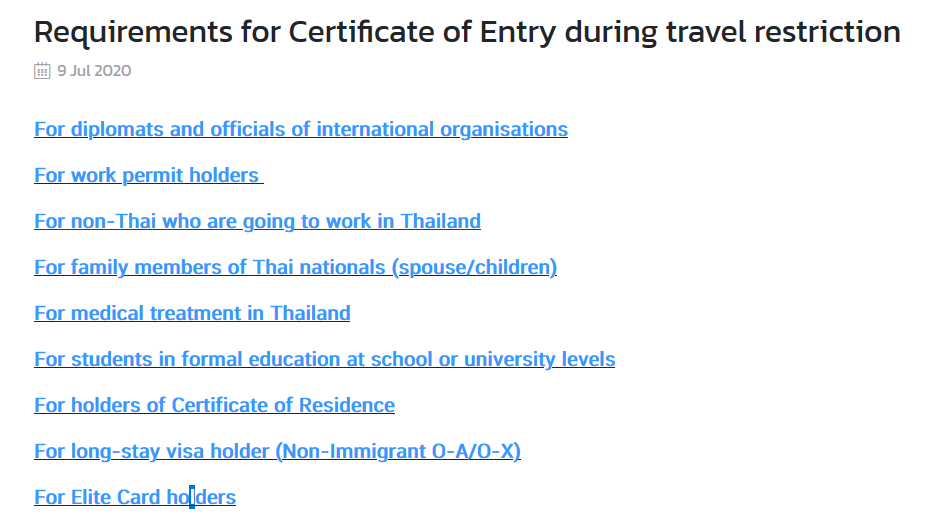Open the work permit holders link

[x=149, y=175]
